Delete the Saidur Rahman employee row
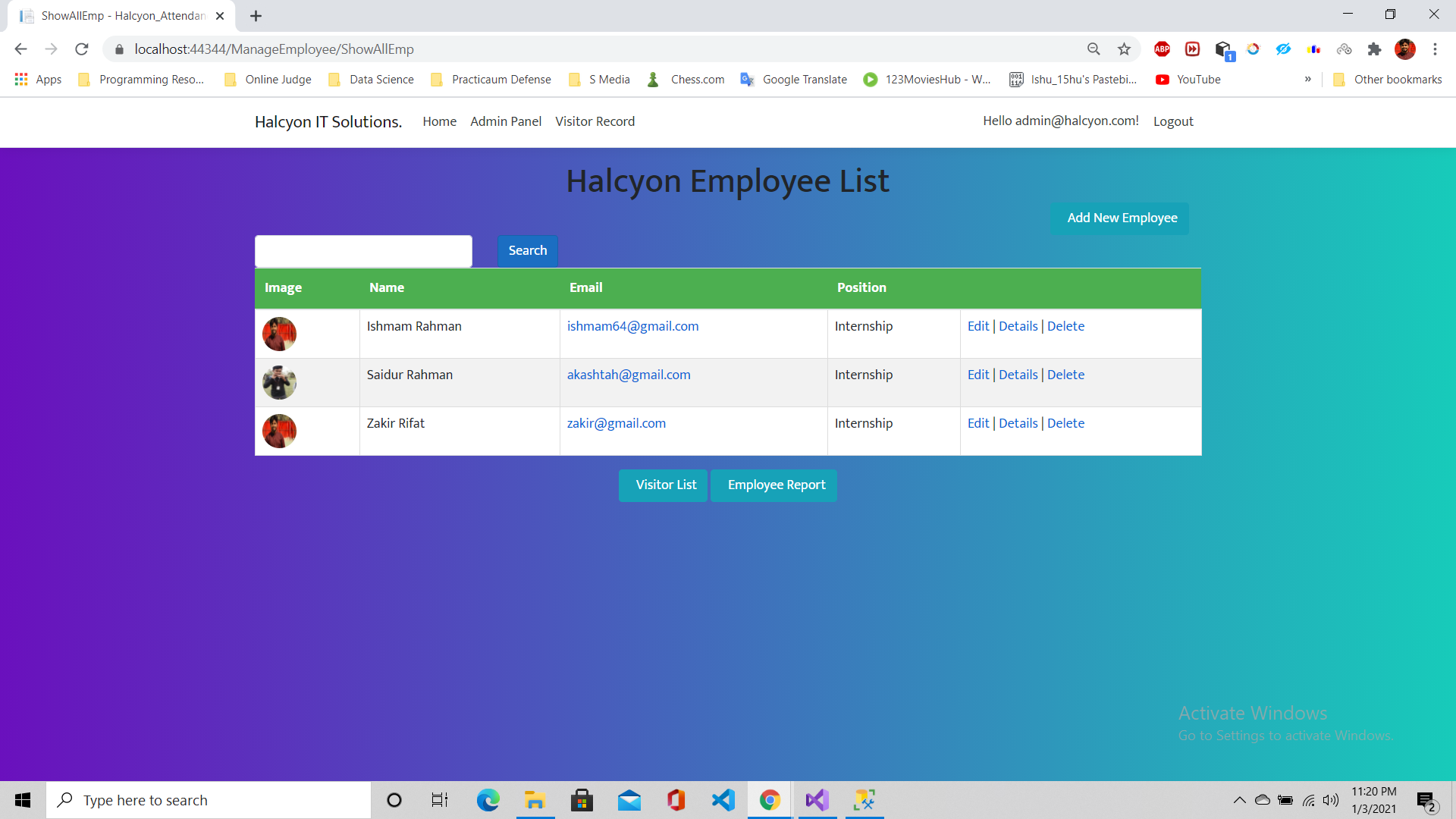The image size is (1456, 819). point(1065,375)
